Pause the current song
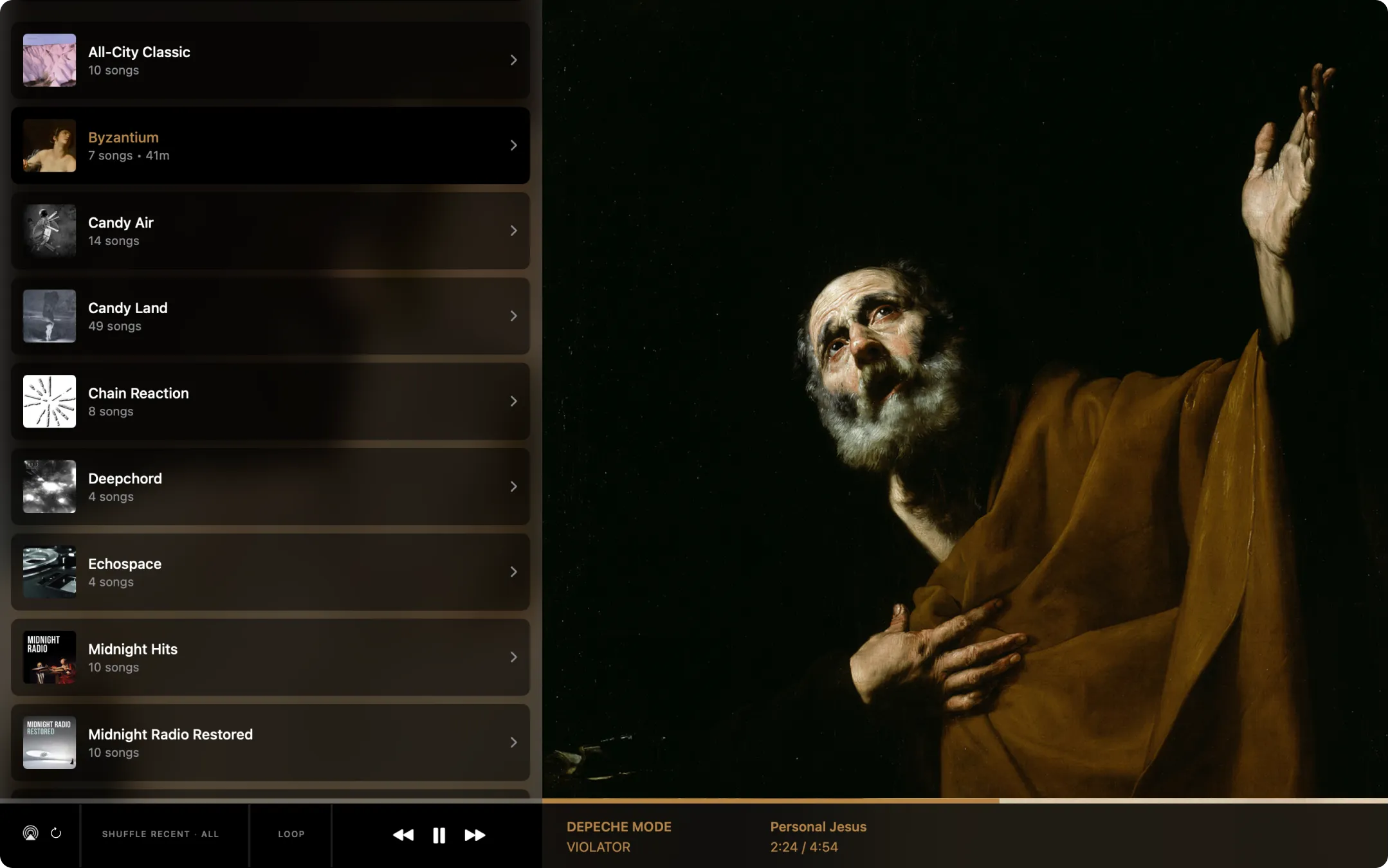 pyautogui.click(x=439, y=835)
